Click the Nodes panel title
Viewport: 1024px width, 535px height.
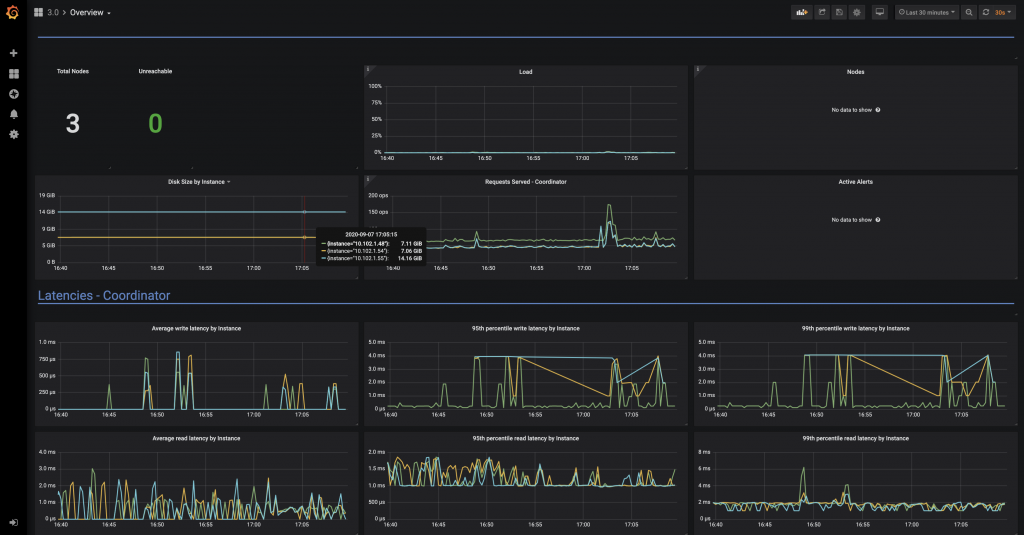[856, 72]
